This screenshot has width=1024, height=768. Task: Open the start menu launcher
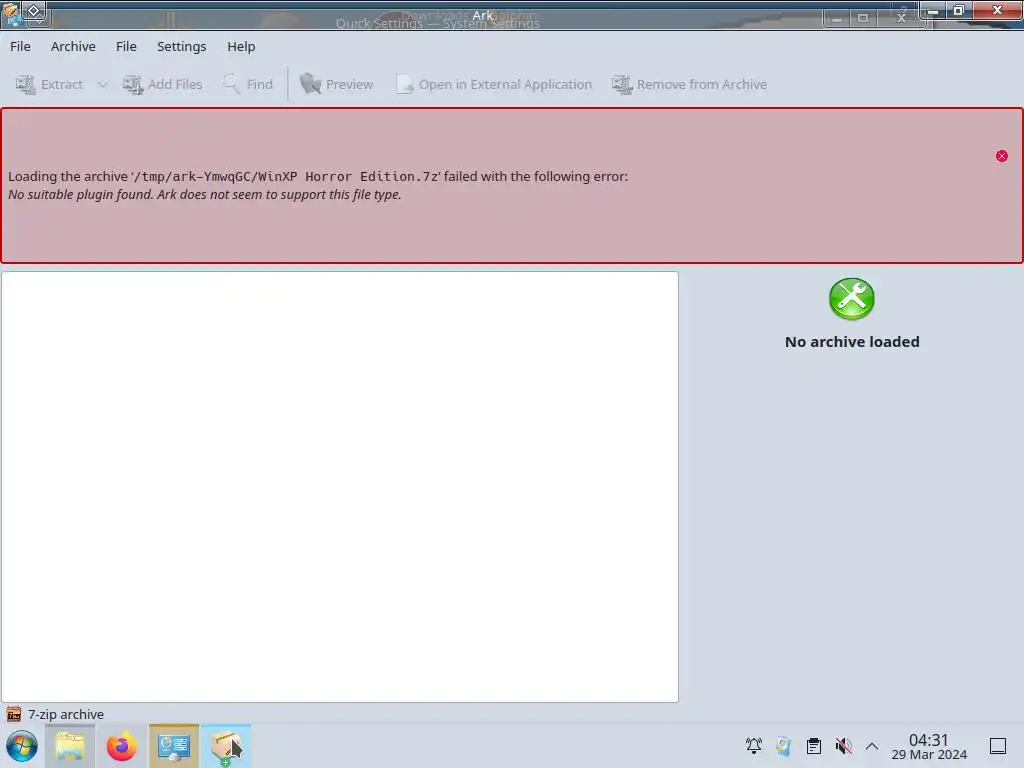[x=22, y=746]
